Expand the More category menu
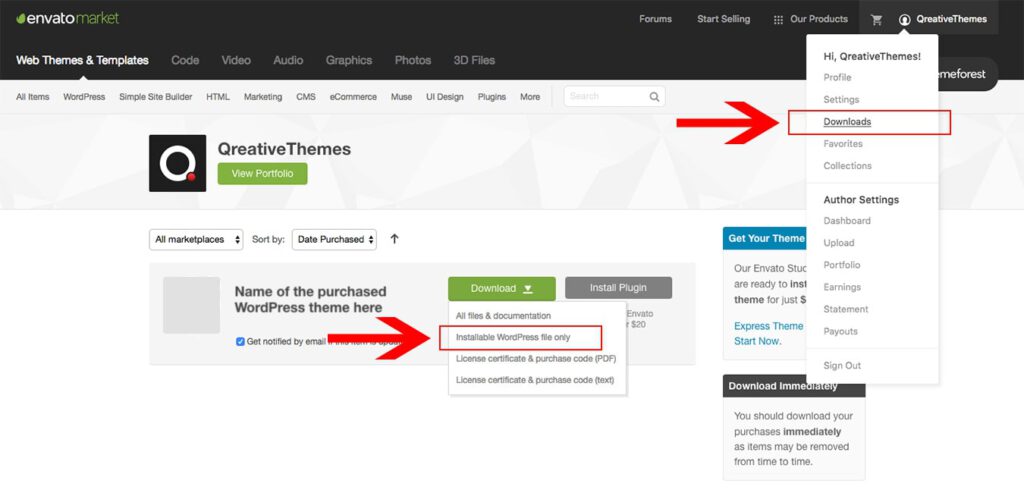 [530, 97]
